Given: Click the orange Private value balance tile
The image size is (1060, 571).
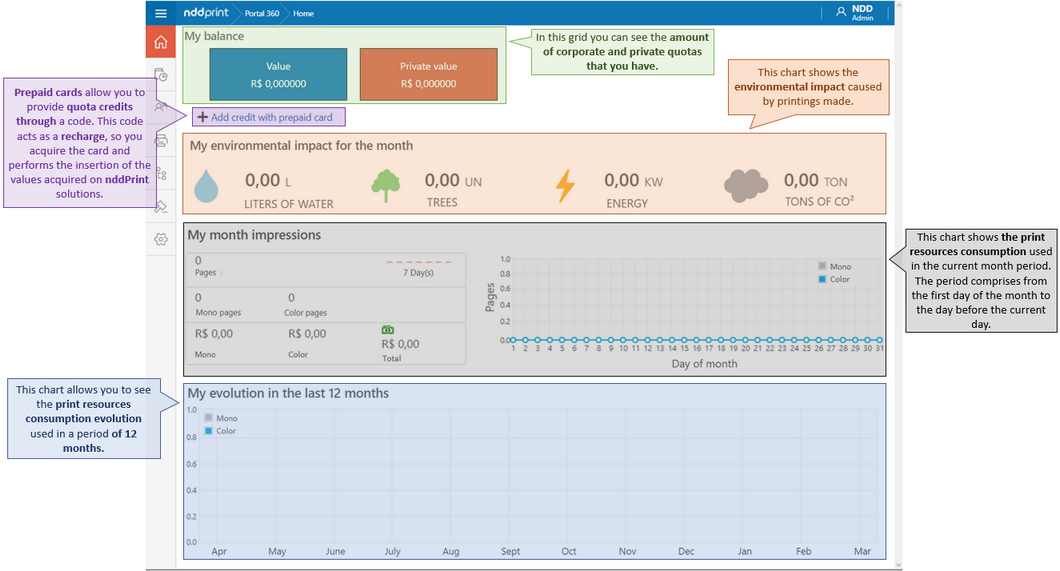Looking at the screenshot, I should pos(428,75).
